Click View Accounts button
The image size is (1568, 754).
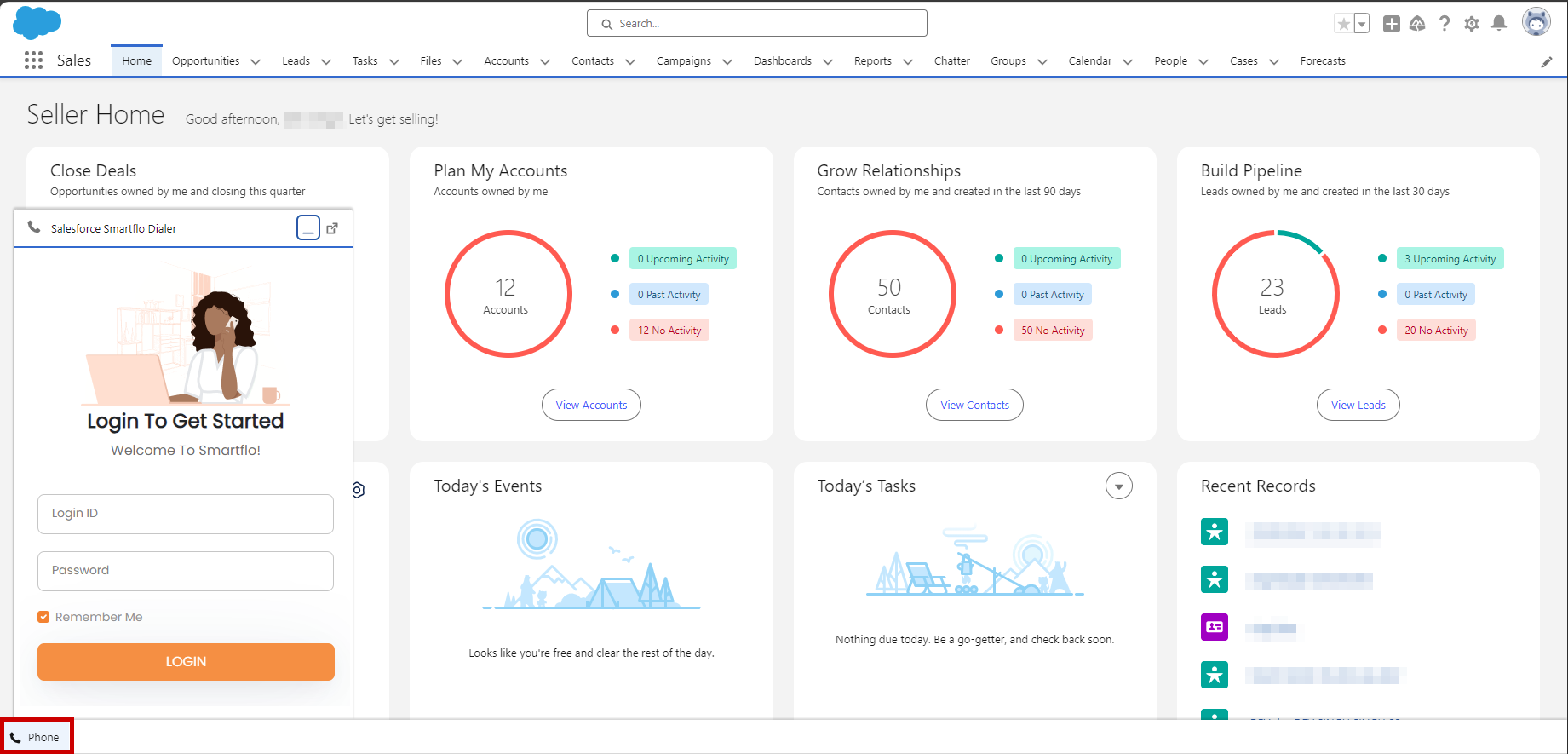591,405
